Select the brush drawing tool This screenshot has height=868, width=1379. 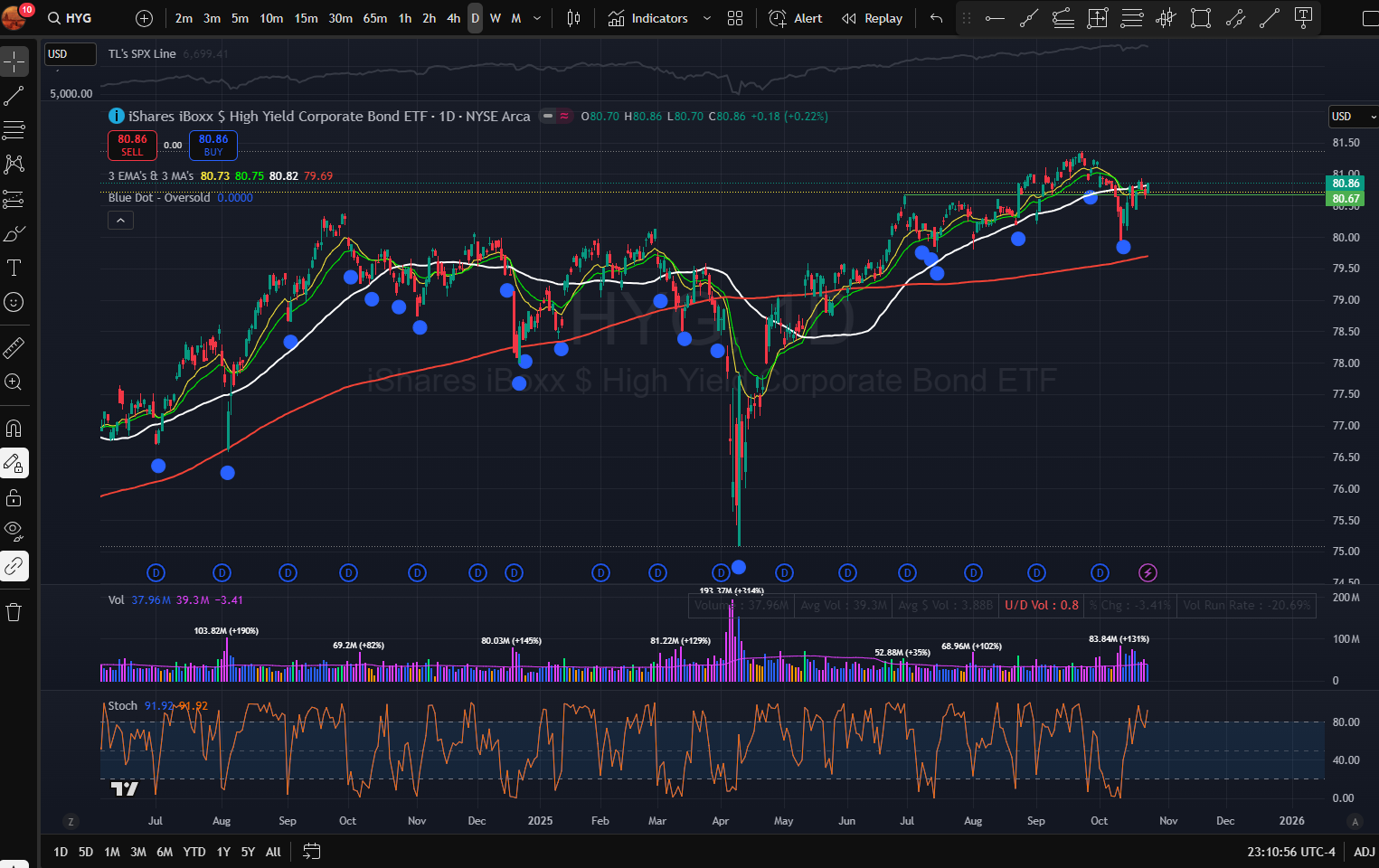[14, 233]
